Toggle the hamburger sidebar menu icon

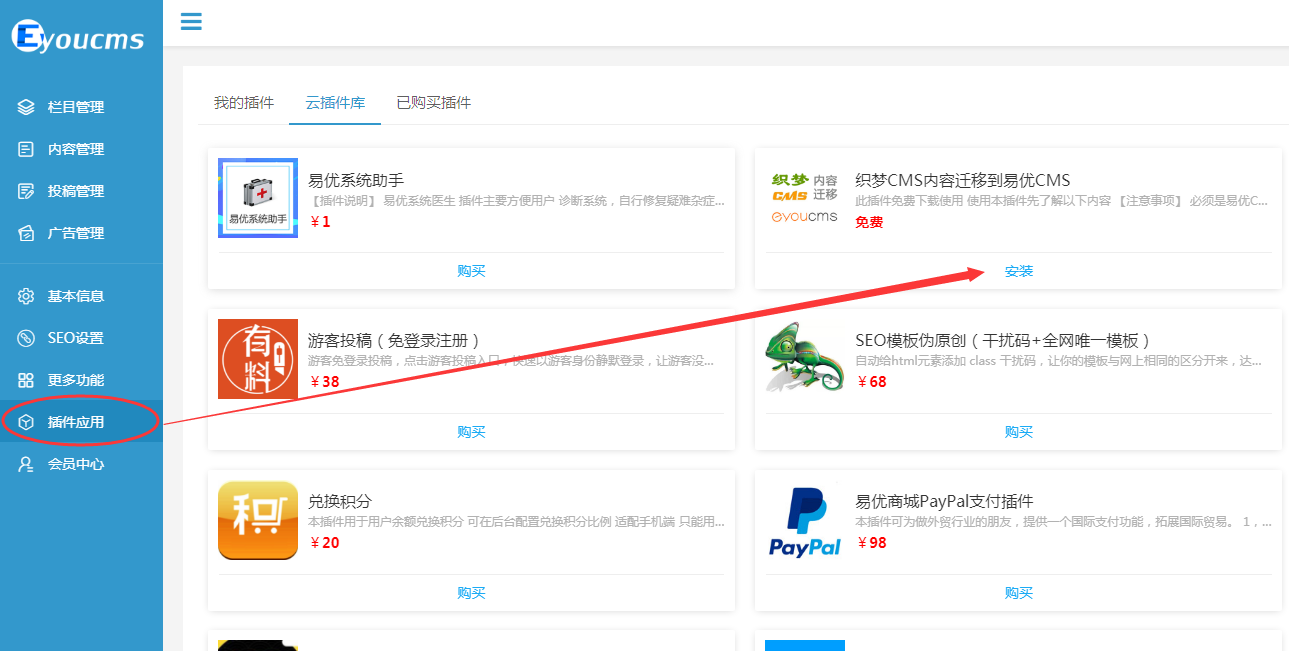click(191, 22)
